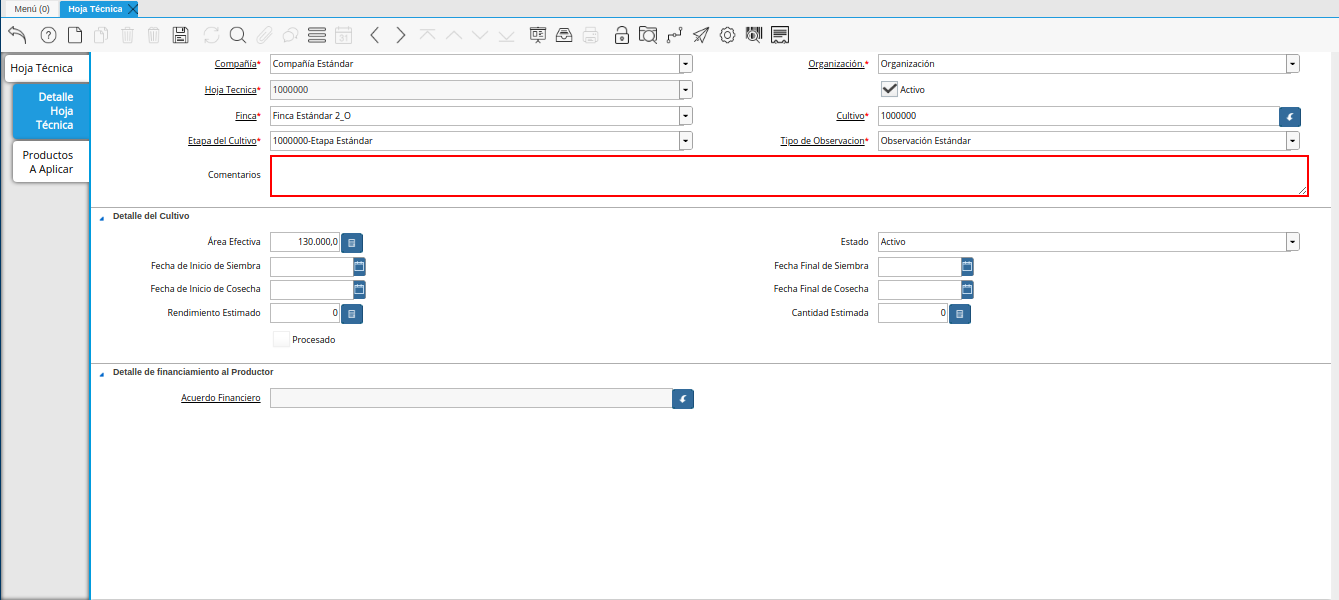Screen dimensions: 1339x600
Task: Open the gear process icon in the toolbar
Action: [x=727, y=35]
